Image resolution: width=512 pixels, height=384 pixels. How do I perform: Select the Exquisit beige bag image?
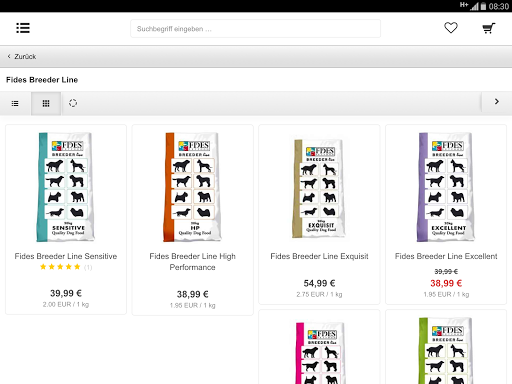tap(319, 188)
